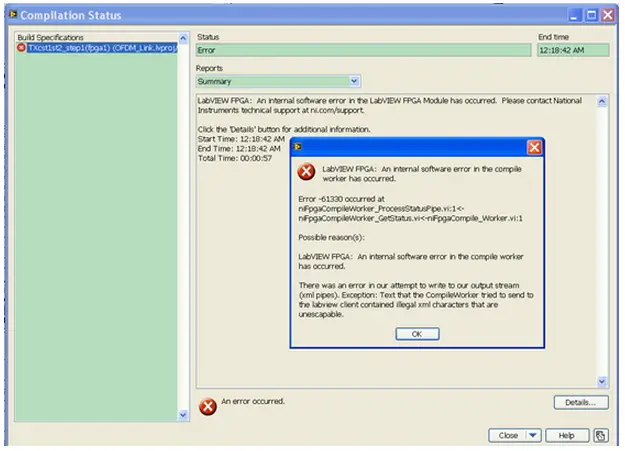
Task: Close the Compilation Status window
Action: click(608, 16)
